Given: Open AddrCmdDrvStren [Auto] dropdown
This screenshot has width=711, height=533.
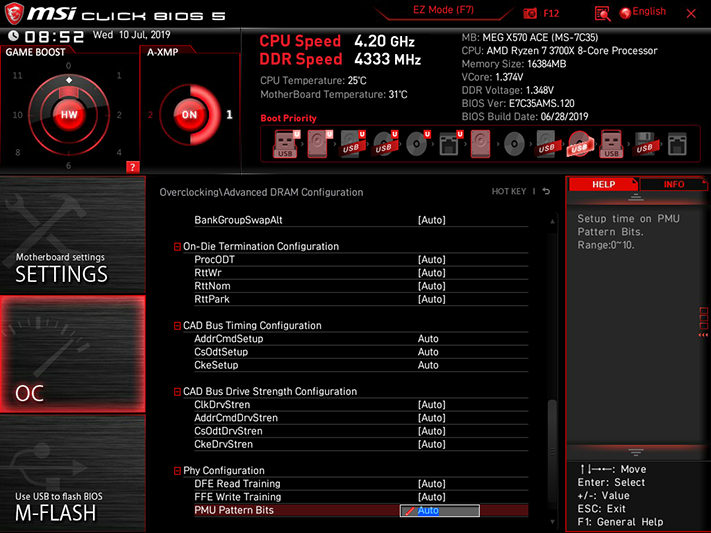Looking at the screenshot, I should click(x=431, y=418).
